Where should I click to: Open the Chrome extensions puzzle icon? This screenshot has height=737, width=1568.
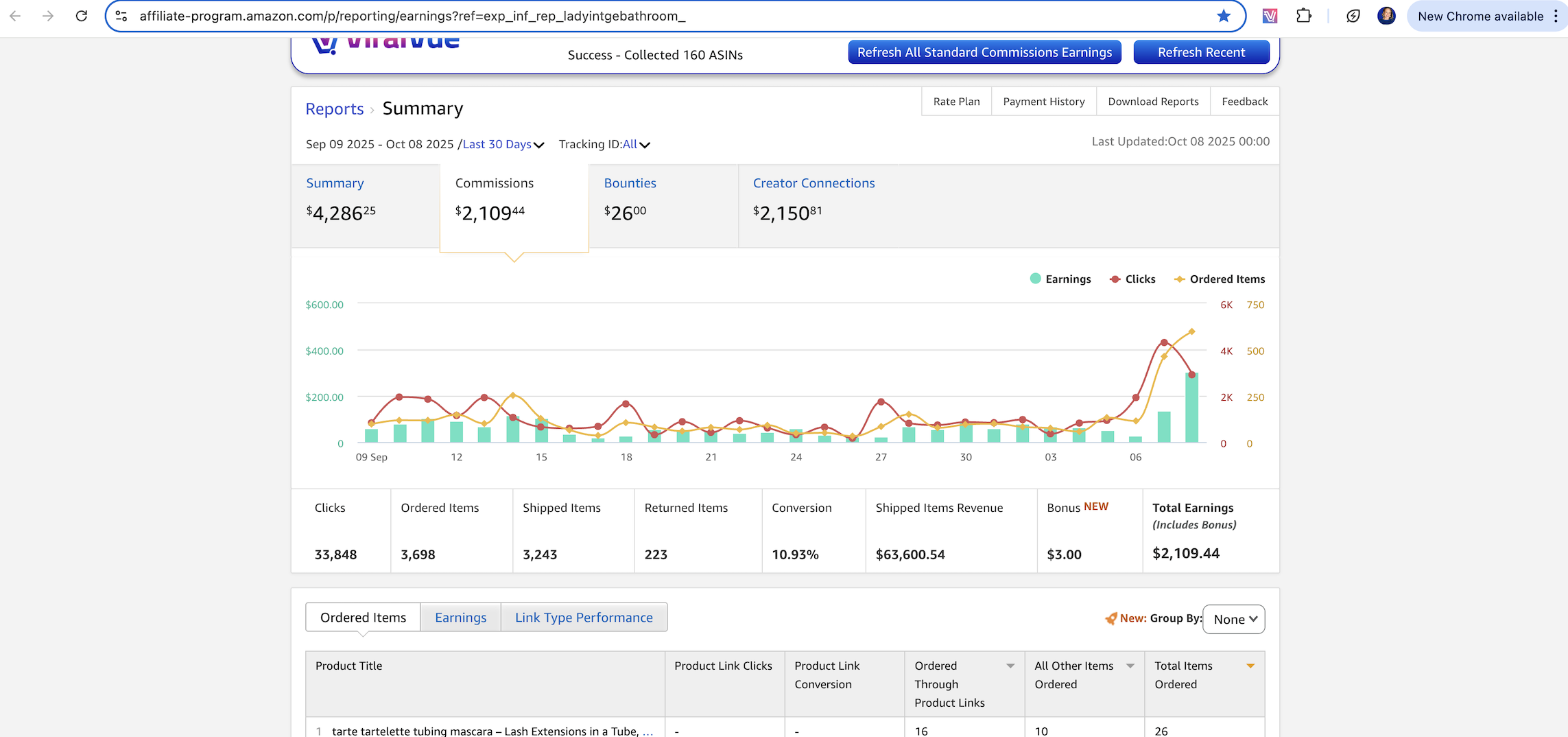(x=1303, y=16)
